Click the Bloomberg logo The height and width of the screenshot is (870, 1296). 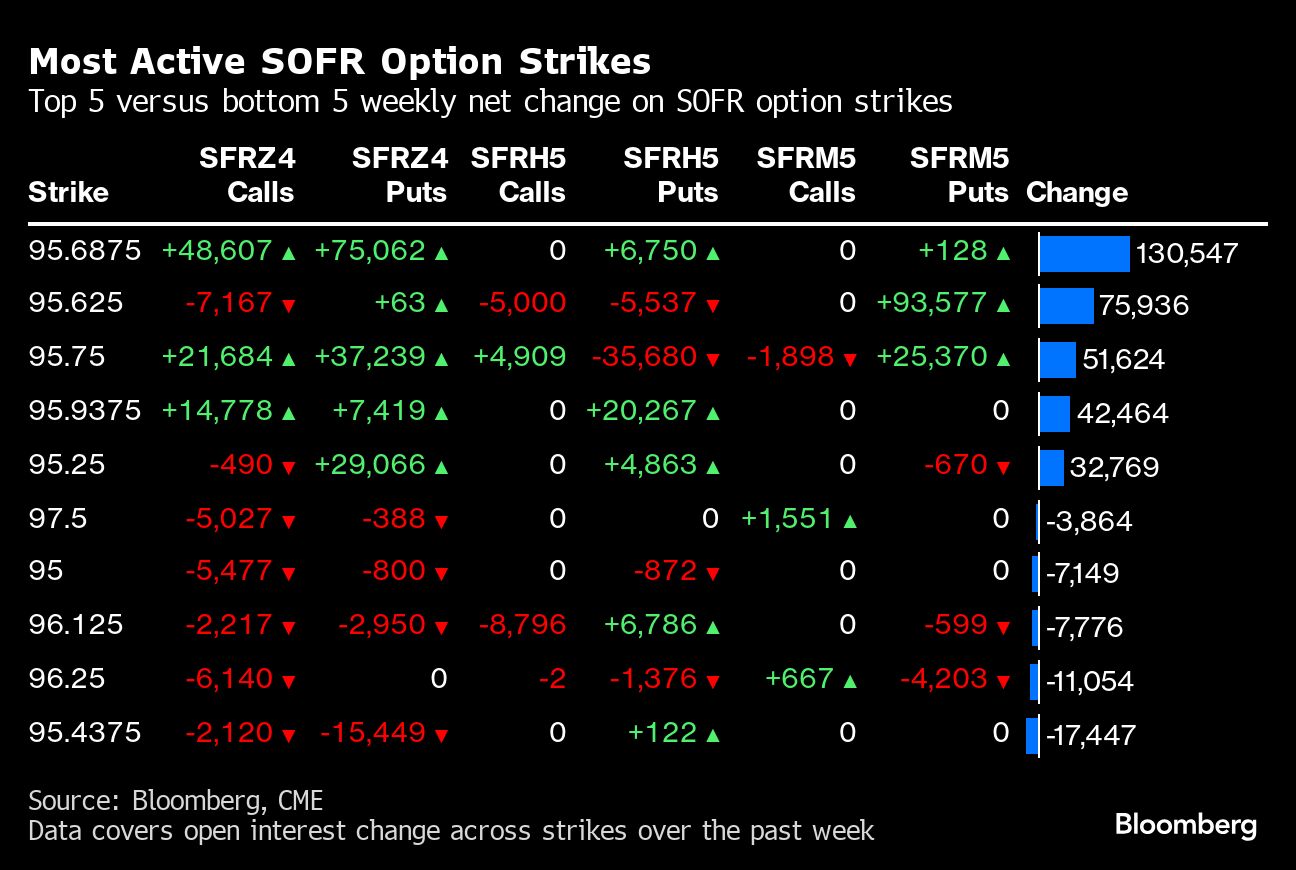pos(1186,825)
